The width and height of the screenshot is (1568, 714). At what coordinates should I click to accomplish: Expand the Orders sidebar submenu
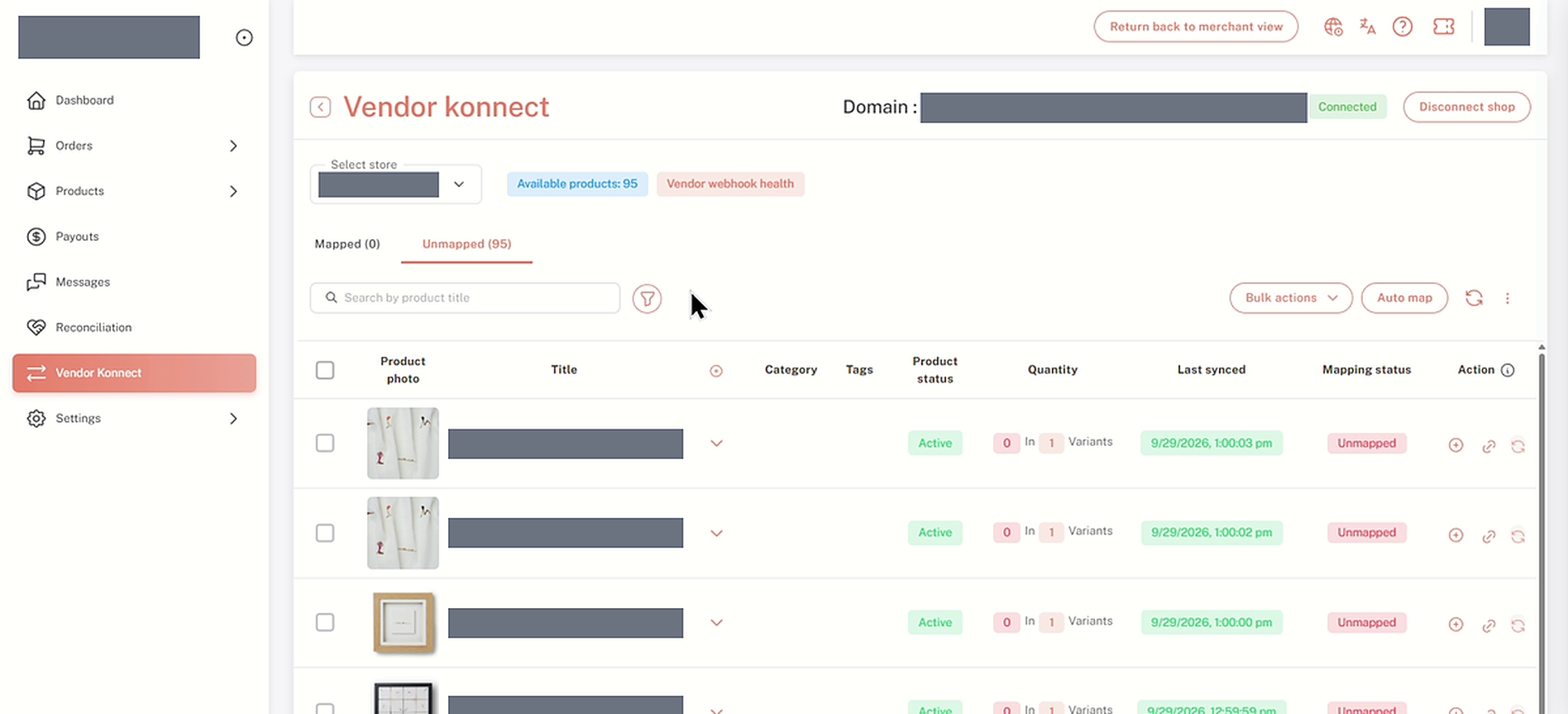233,146
